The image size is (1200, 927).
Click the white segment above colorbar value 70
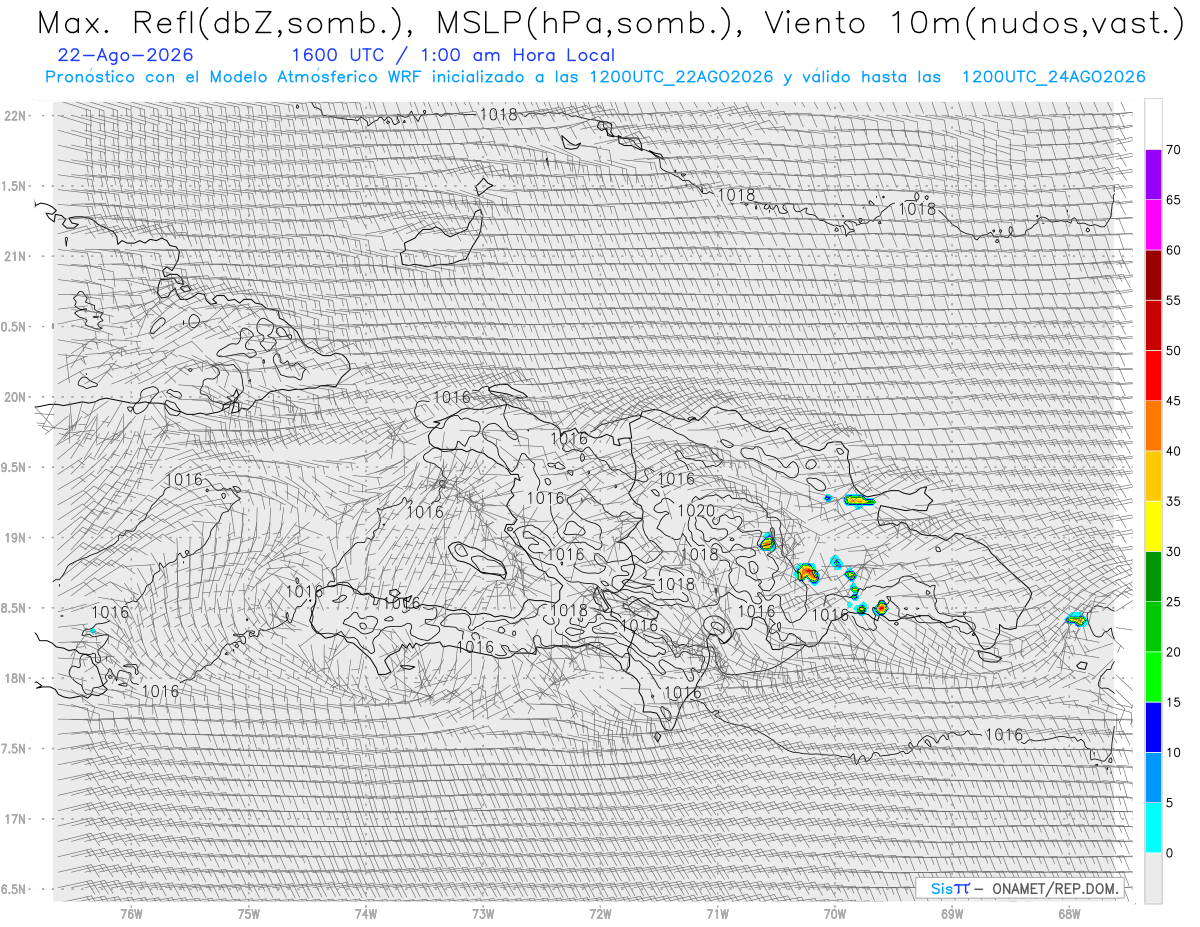(x=1153, y=125)
